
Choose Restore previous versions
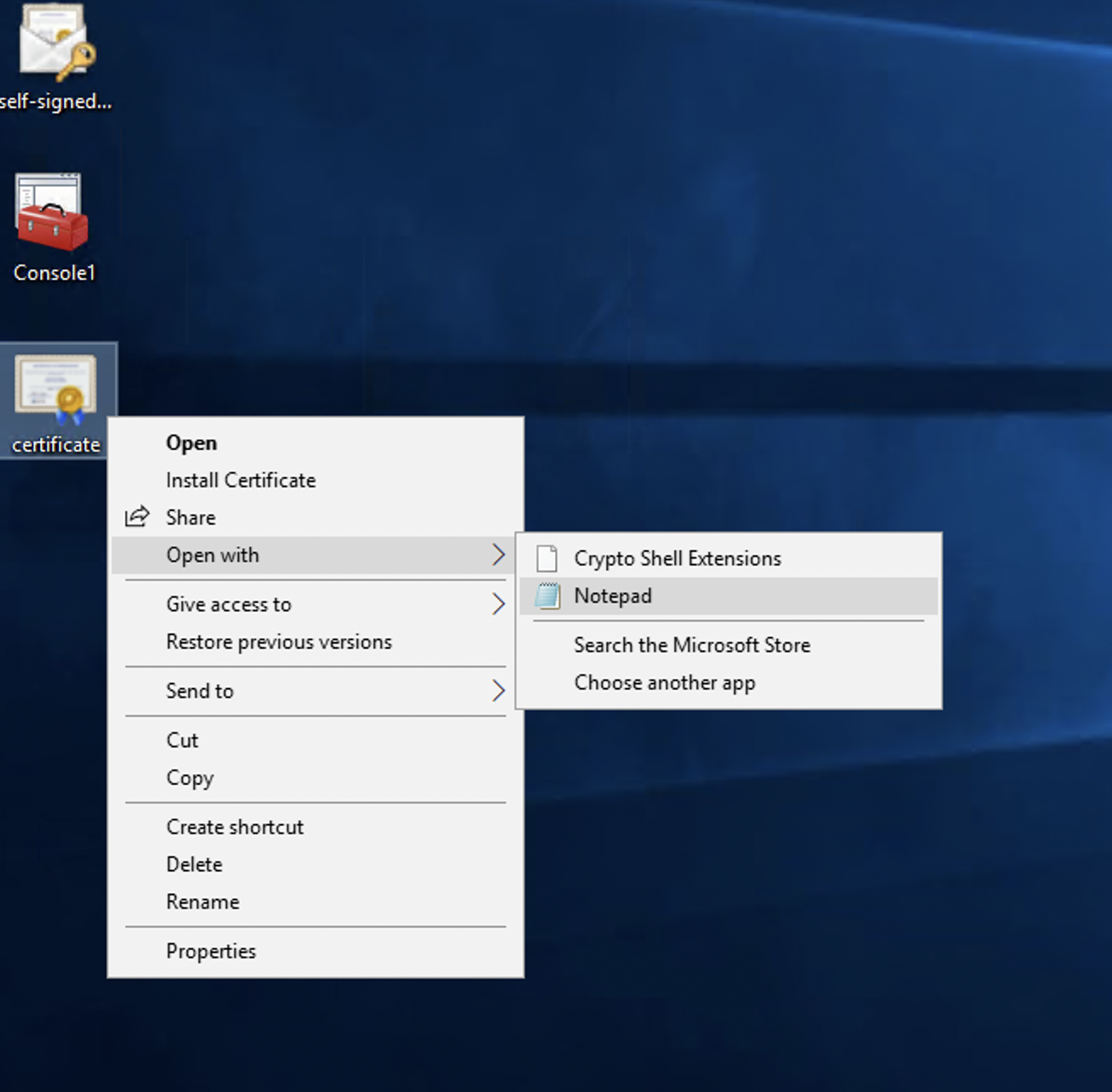point(279,641)
